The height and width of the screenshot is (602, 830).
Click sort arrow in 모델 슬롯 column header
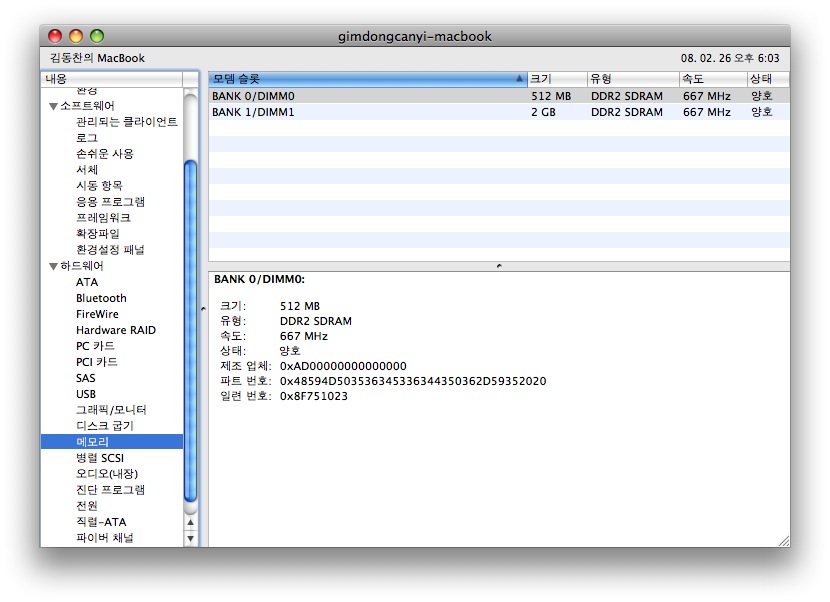(518, 78)
